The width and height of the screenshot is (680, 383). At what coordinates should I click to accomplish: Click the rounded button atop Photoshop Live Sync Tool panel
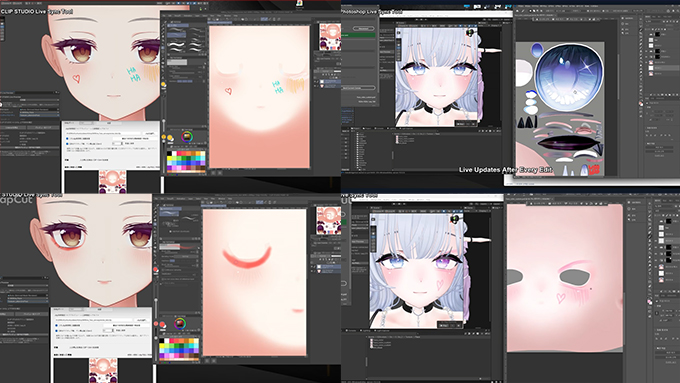tap(363, 29)
